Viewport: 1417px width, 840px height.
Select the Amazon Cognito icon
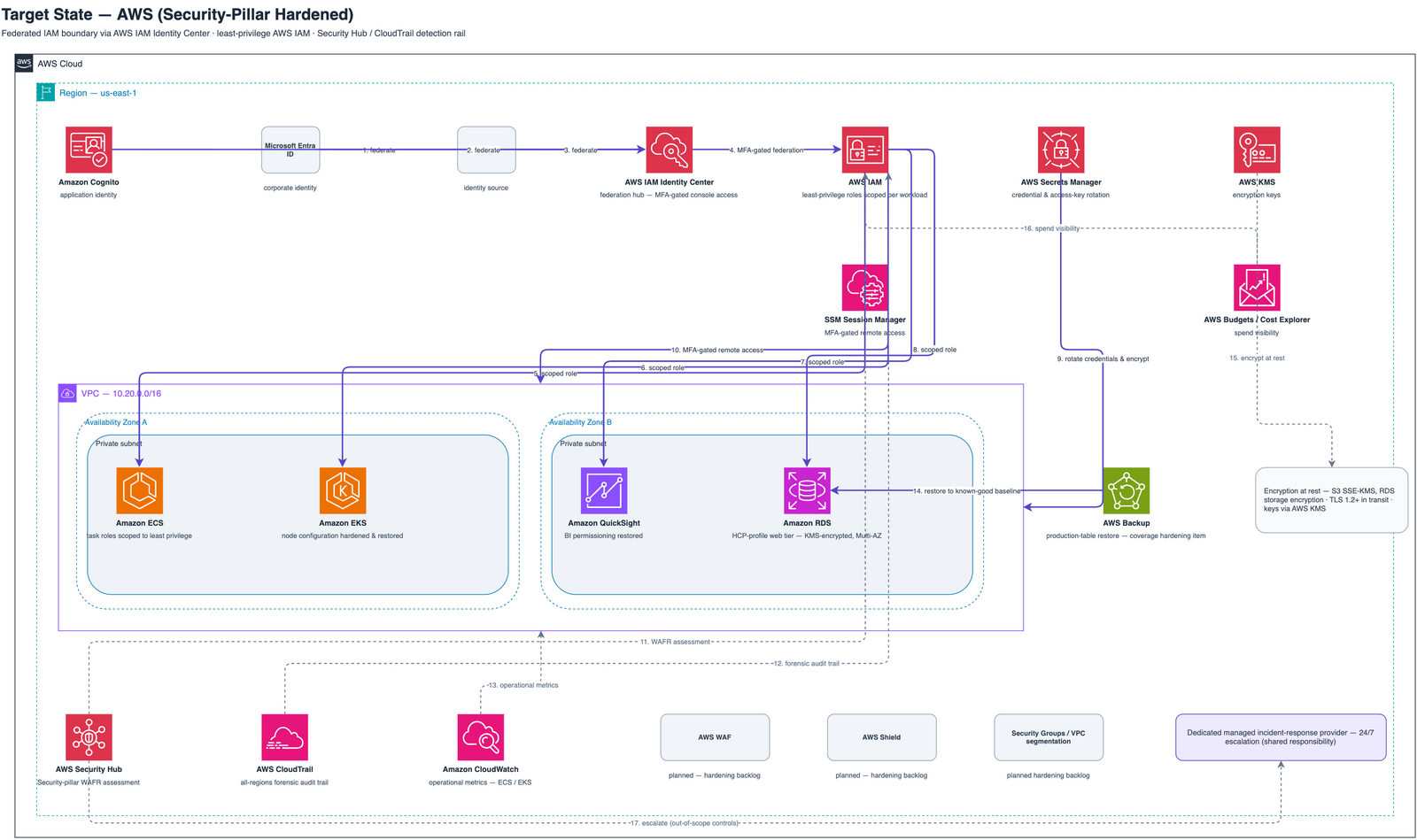click(x=89, y=150)
